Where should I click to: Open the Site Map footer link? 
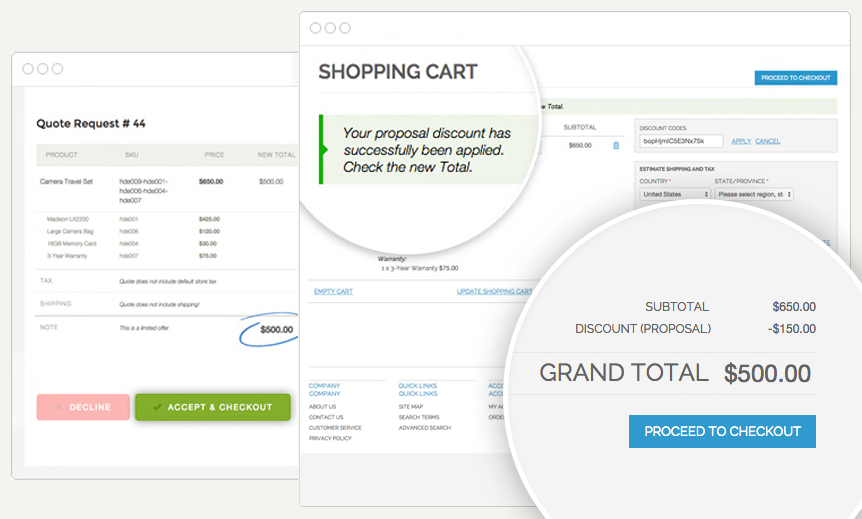point(411,407)
